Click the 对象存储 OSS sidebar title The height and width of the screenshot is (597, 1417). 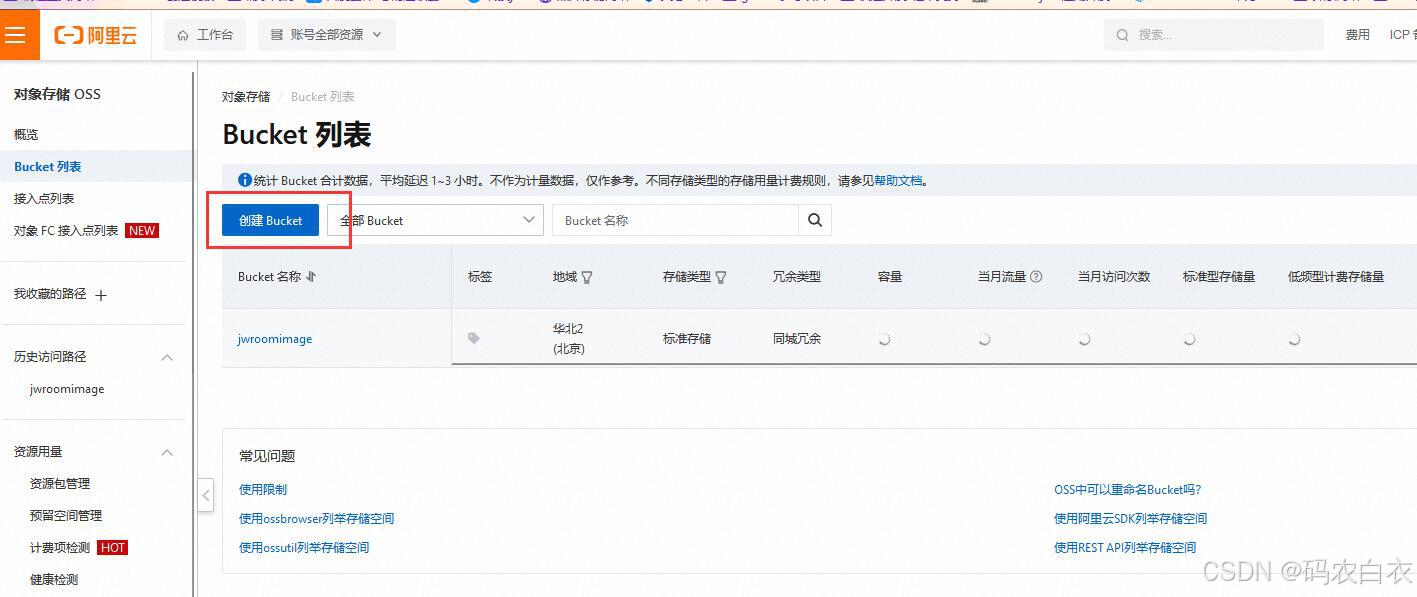(57, 94)
